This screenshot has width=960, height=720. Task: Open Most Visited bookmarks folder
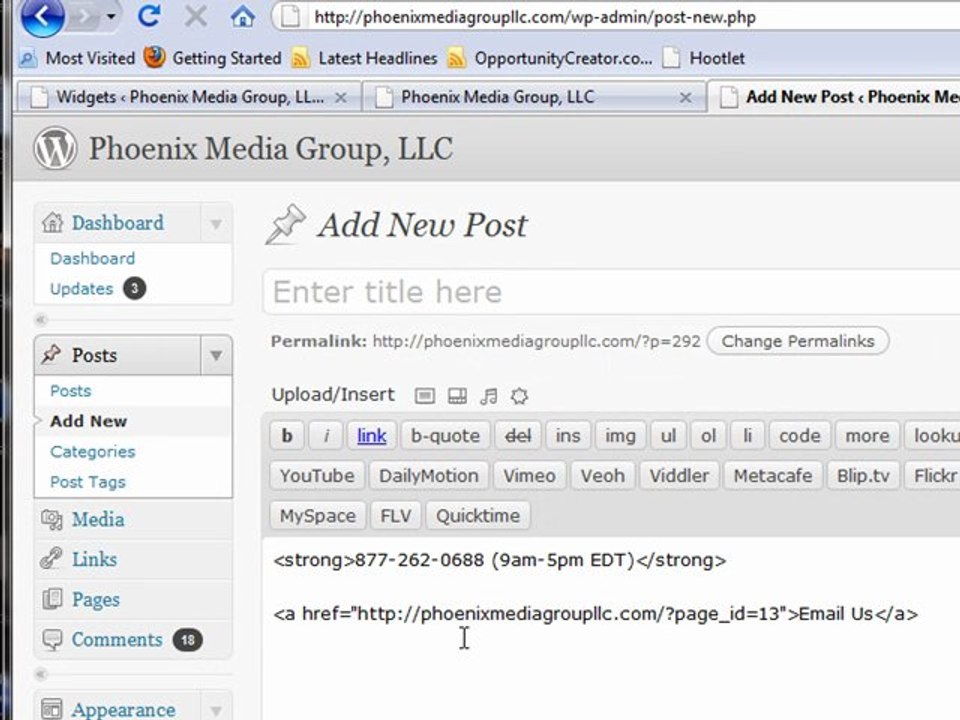[77, 58]
